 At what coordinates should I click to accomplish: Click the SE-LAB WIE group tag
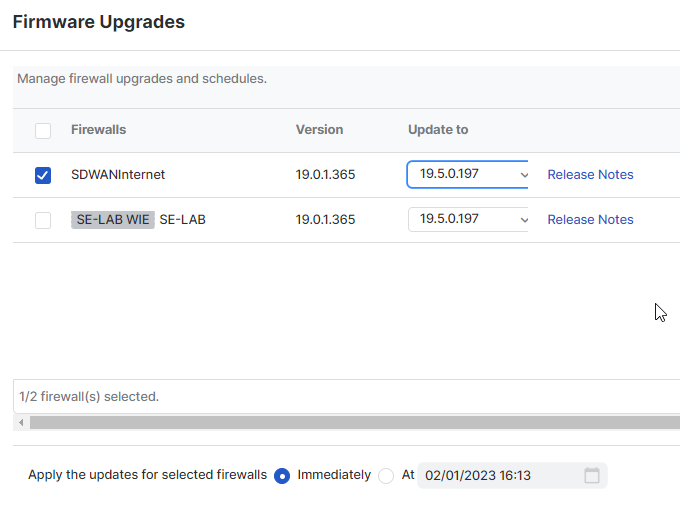(112, 220)
